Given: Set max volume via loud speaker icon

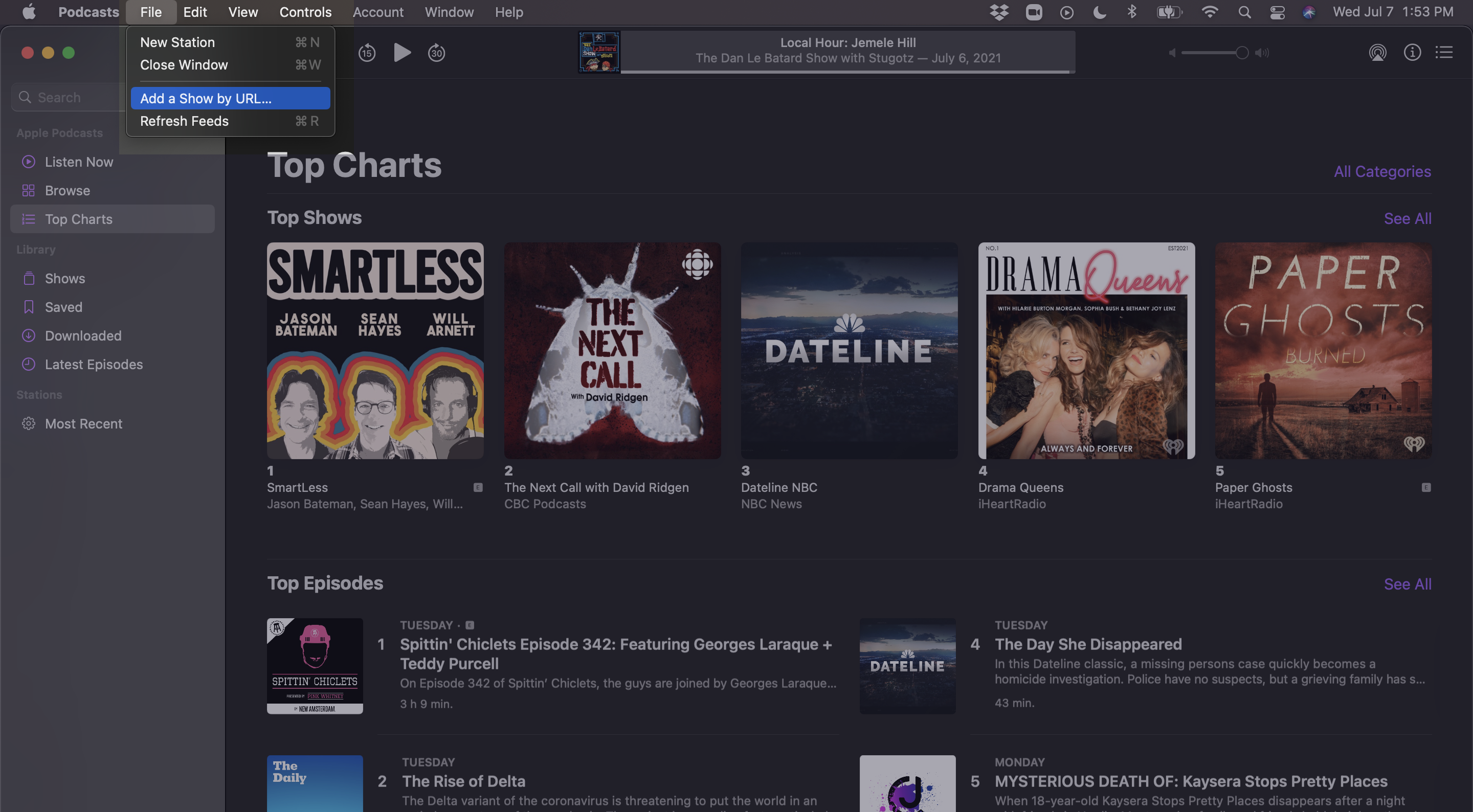Looking at the screenshot, I should 1262,53.
